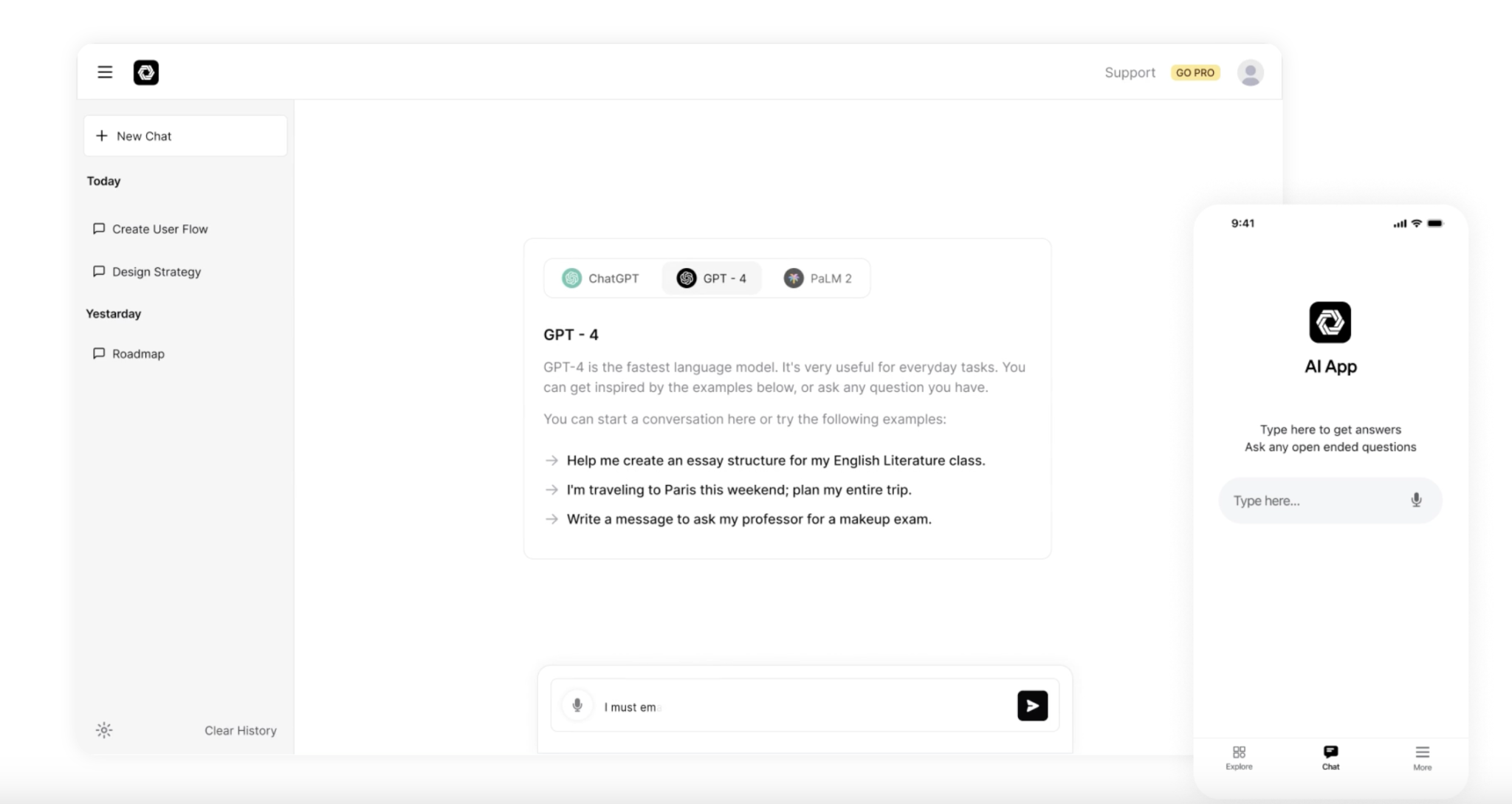
Task: Click the hamburger menu toggle
Action: point(105,72)
